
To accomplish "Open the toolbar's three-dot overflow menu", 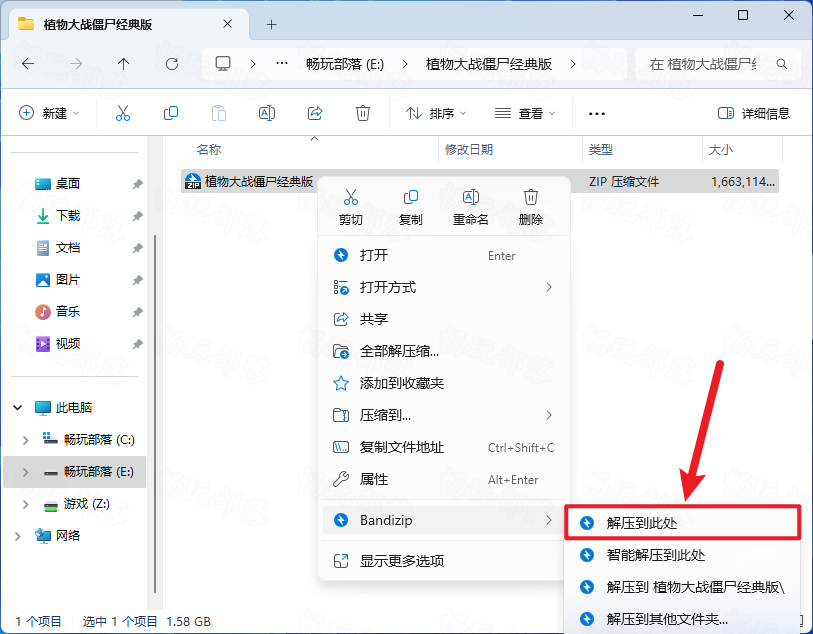I will (x=597, y=114).
